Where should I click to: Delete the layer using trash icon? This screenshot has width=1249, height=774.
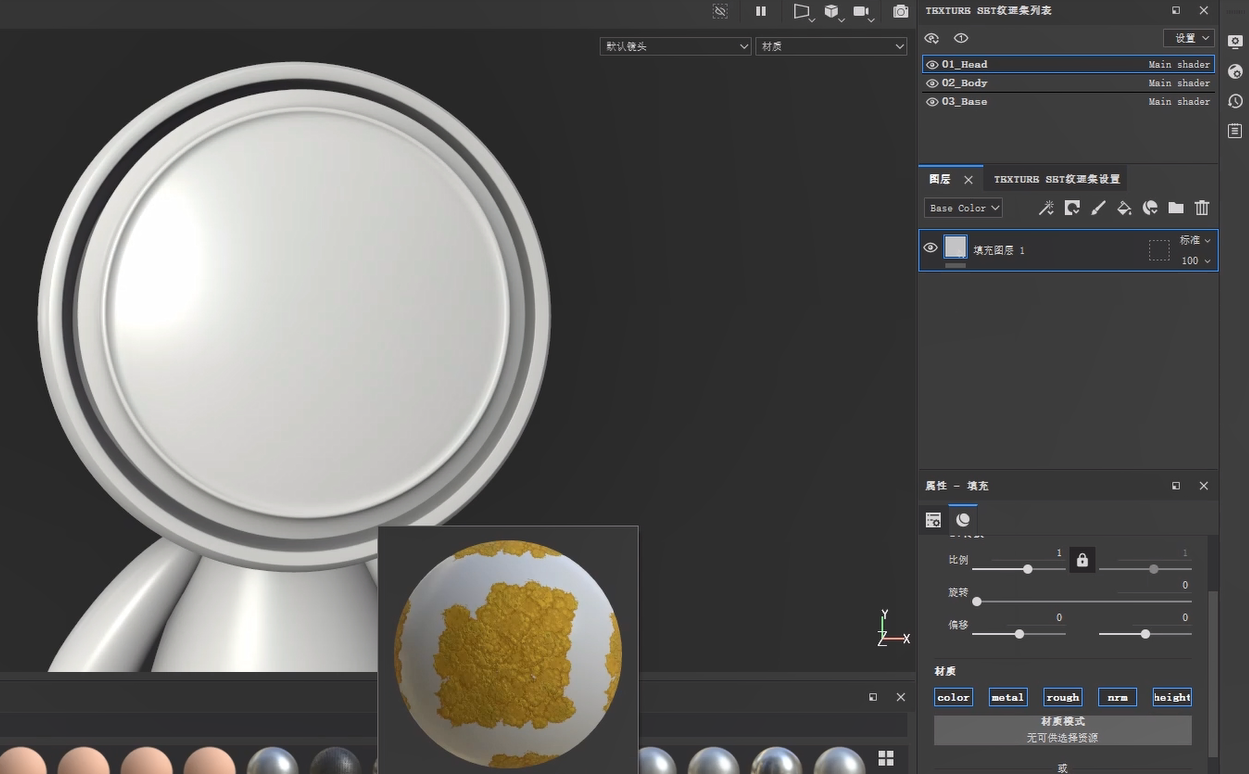pyautogui.click(x=1202, y=208)
